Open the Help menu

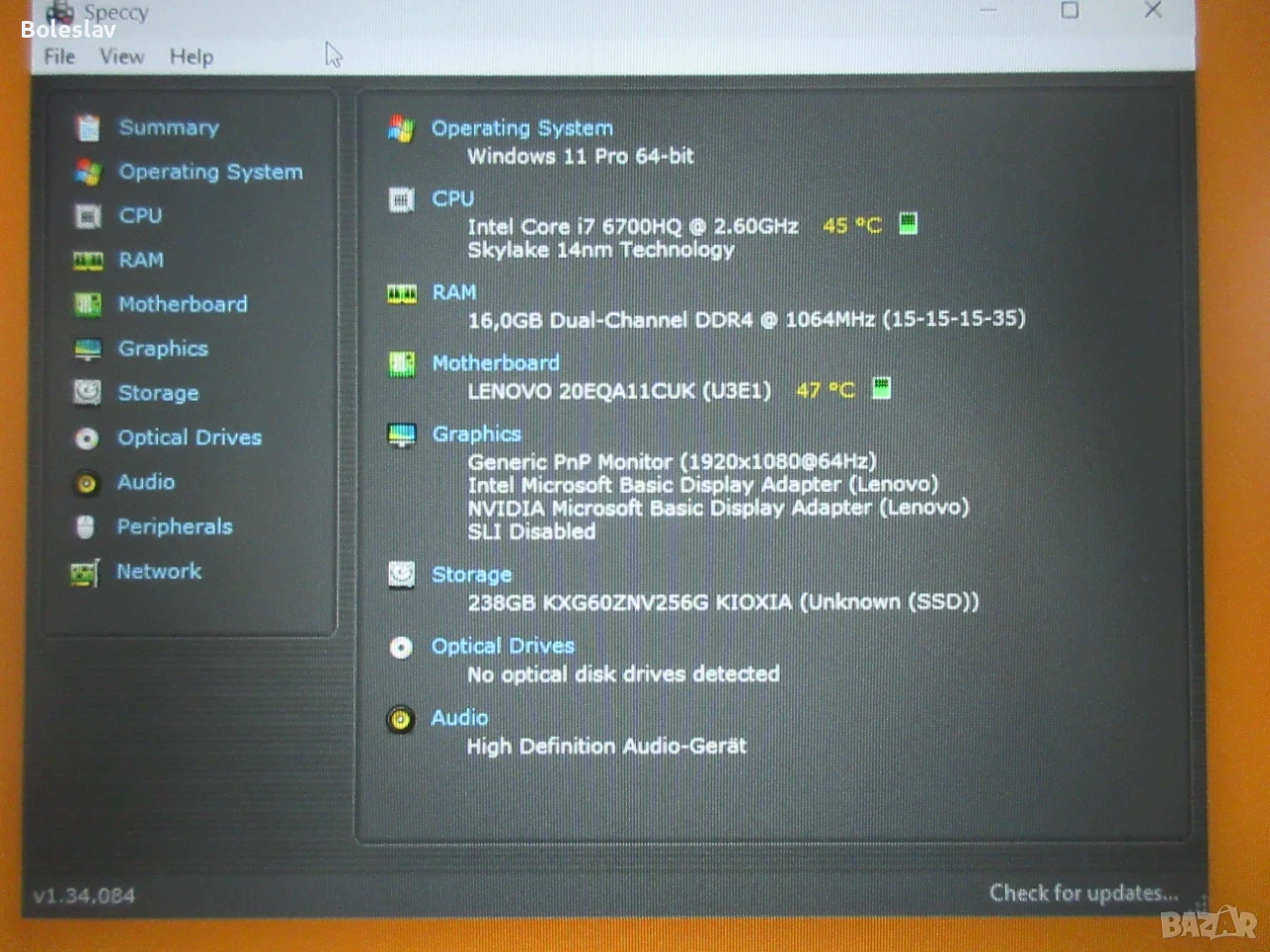pos(191,58)
